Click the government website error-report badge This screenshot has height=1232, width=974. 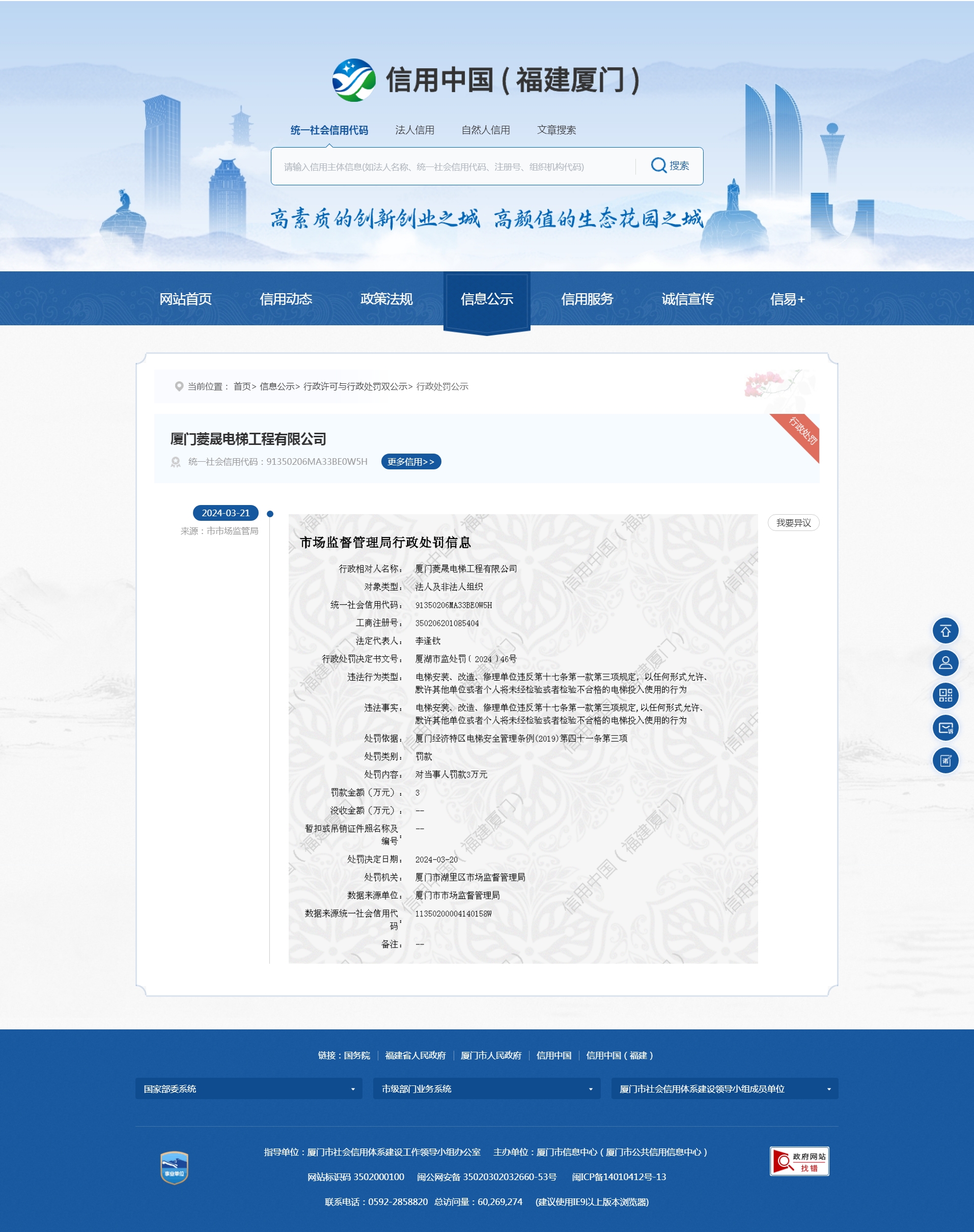(799, 1161)
